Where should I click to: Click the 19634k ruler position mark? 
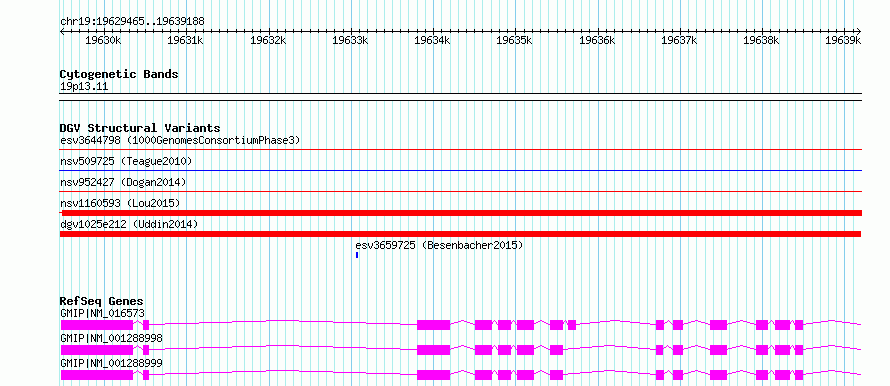433,40
